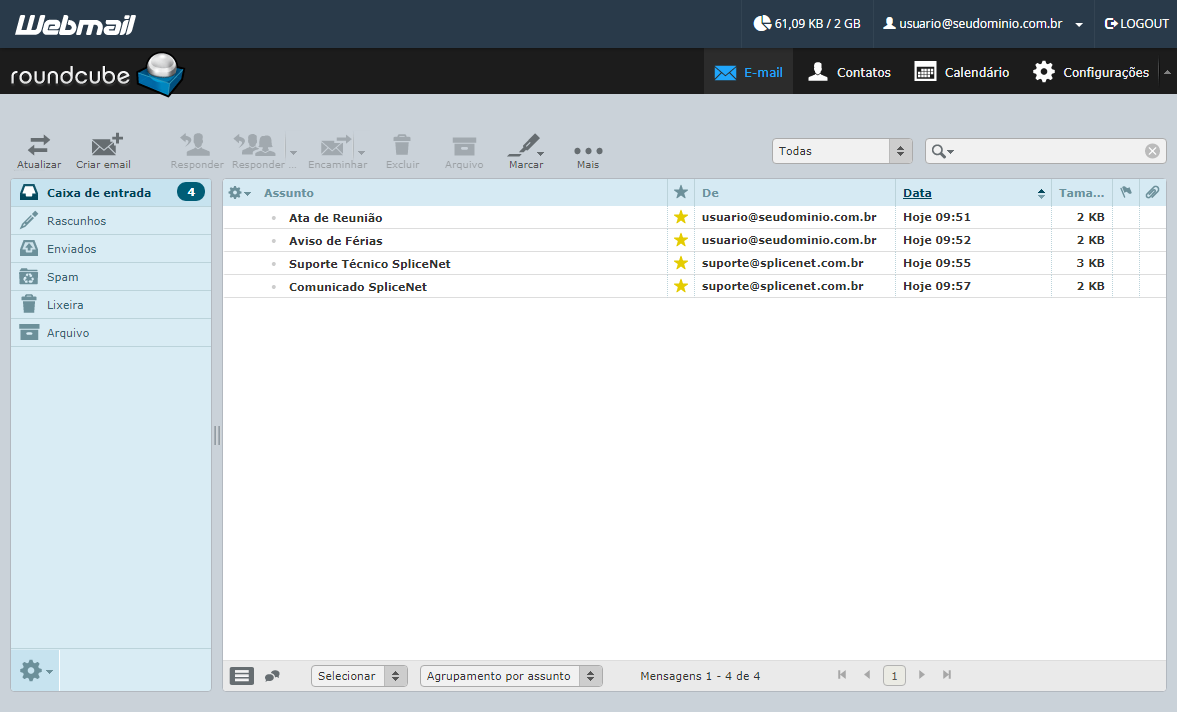Unstar the Comunicado SpliceNet message
Viewport: 1177px width, 712px height.
click(x=681, y=286)
